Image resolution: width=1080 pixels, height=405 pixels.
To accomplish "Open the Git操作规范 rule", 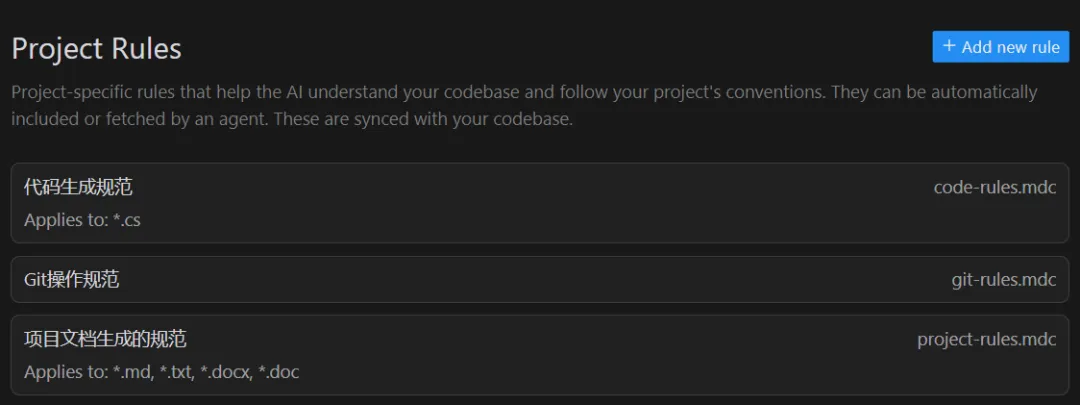I will click(x=71, y=280).
